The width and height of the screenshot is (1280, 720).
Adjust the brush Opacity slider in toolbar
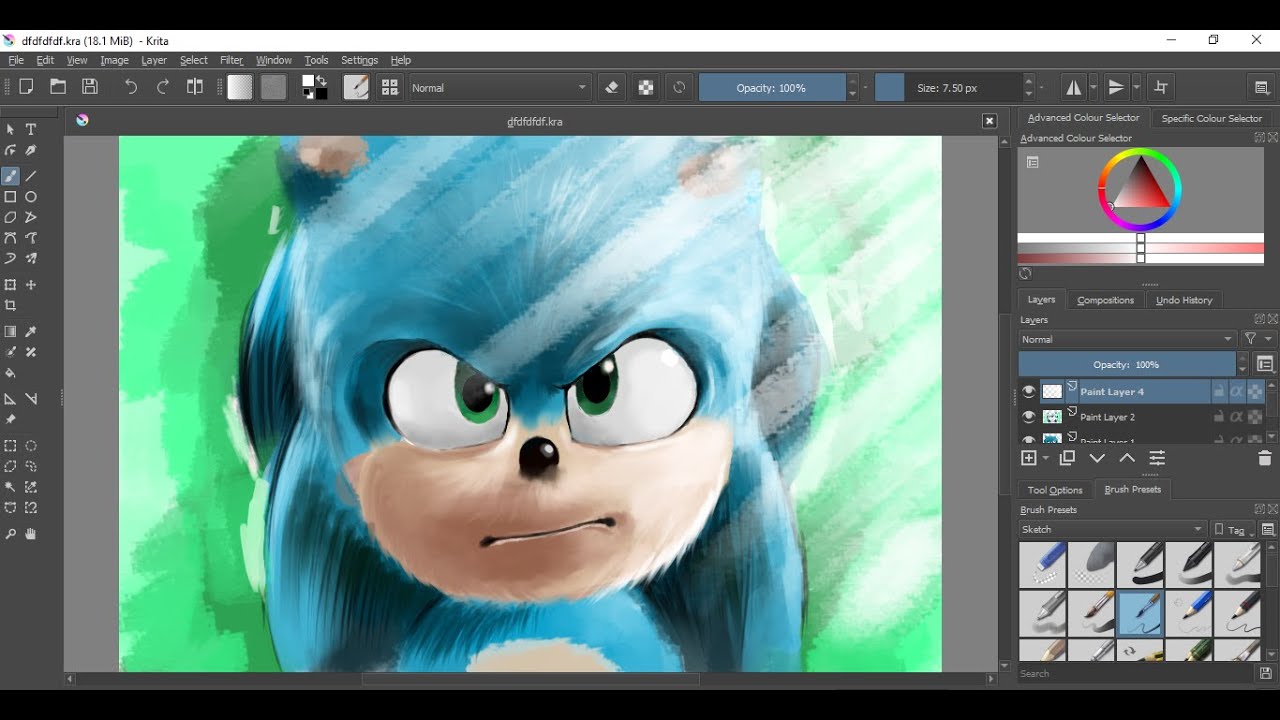tap(771, 88)
